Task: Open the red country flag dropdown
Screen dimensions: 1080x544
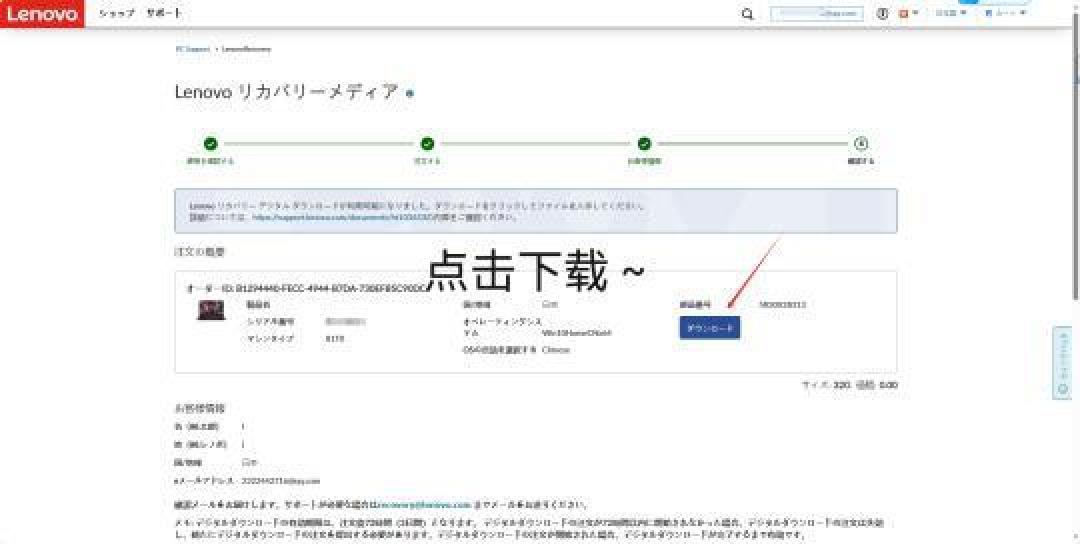Action: coord(908,13)
